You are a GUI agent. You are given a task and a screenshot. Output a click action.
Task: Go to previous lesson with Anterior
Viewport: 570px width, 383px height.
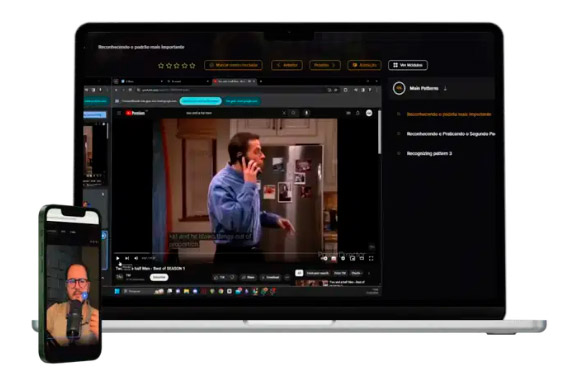(287, 65)
